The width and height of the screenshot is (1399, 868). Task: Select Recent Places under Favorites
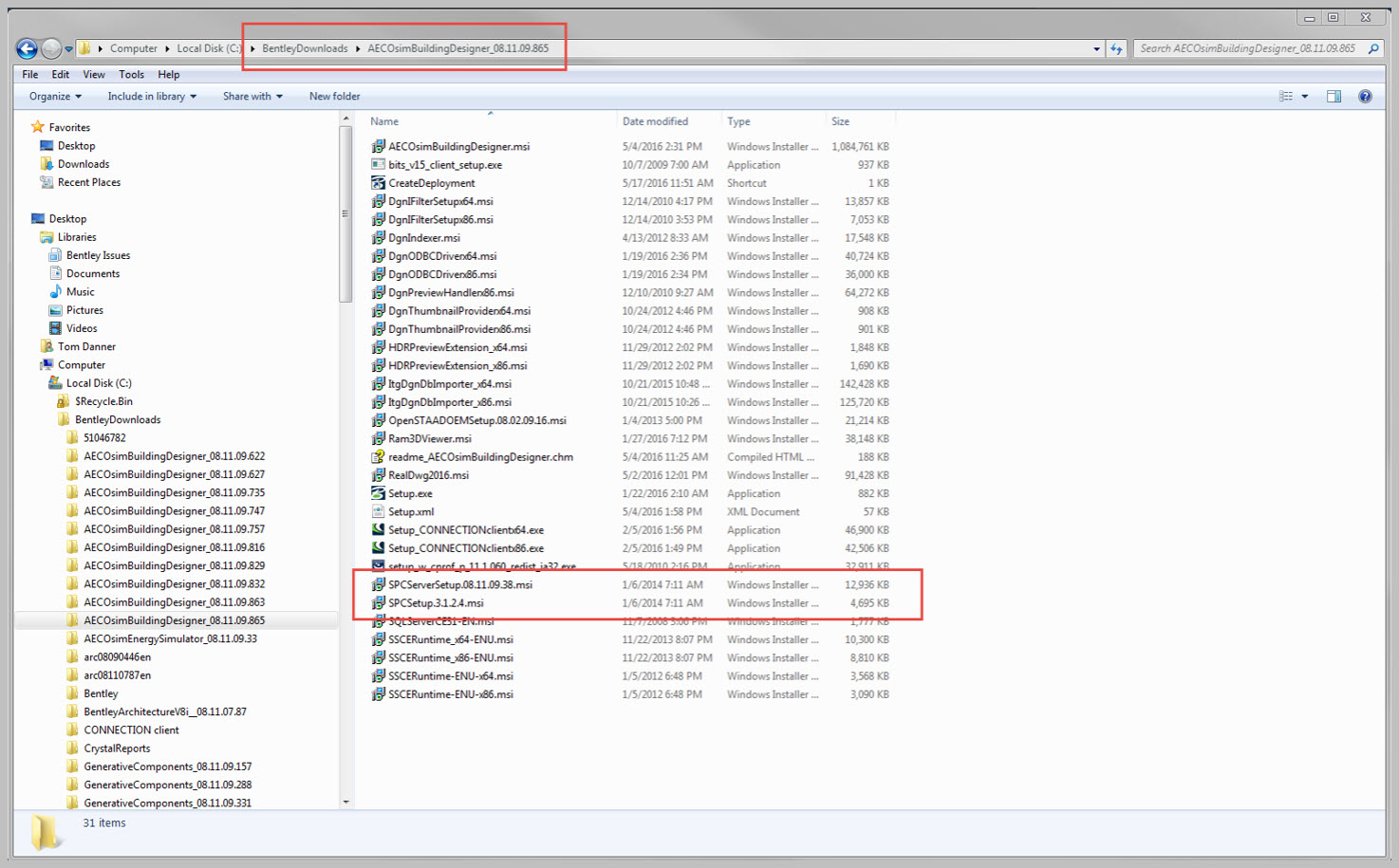(89, 182)
